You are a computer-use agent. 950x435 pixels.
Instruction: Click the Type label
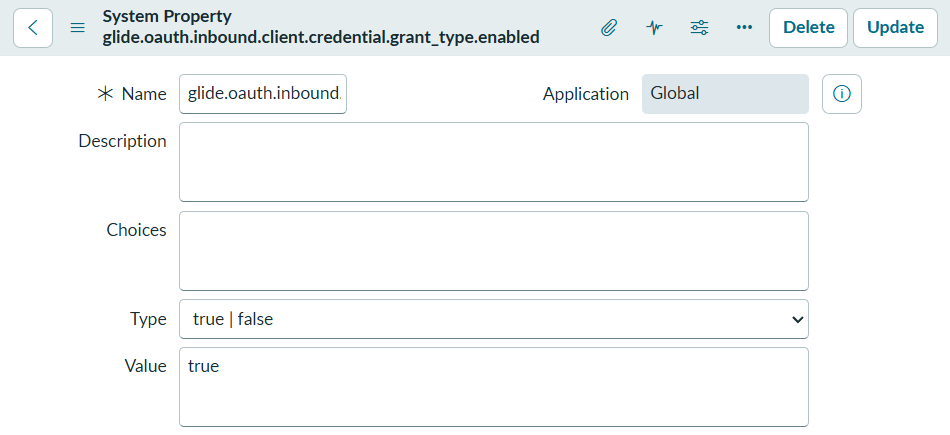(148, 319)
